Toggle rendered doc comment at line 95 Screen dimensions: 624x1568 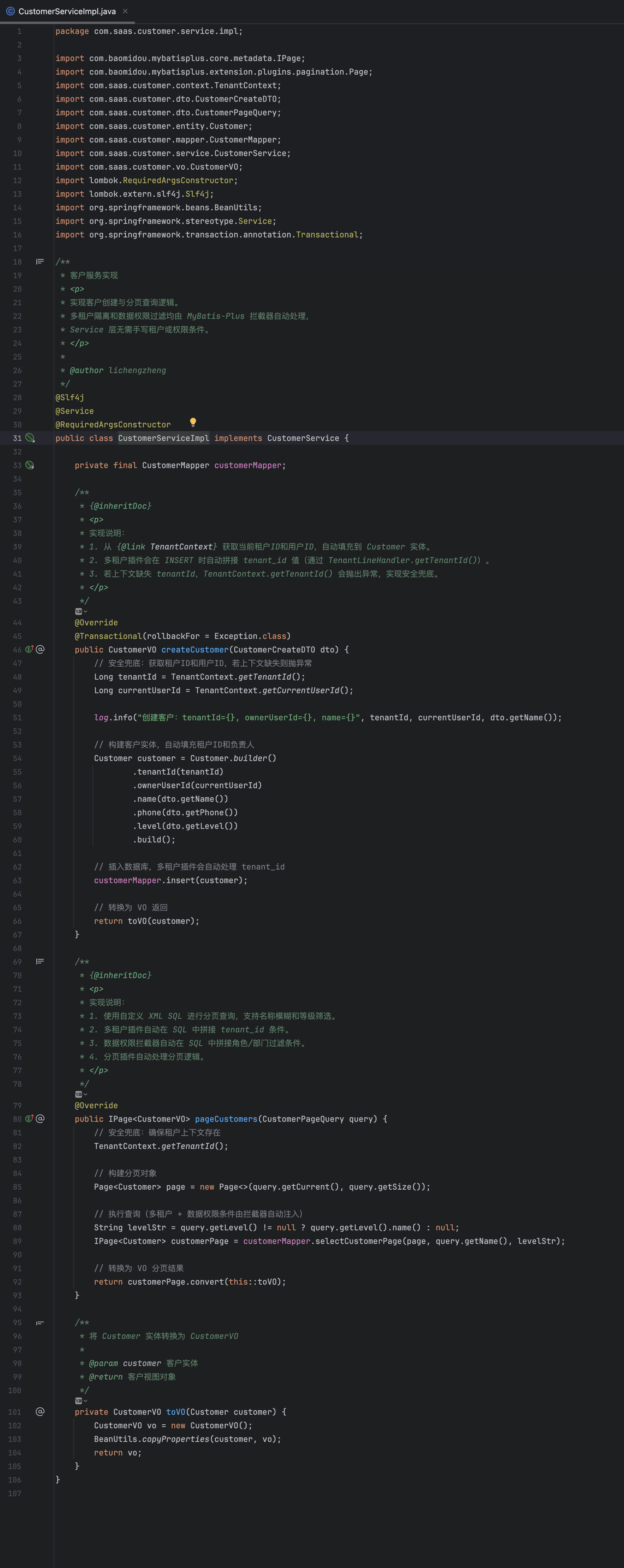click(39, 1323)
